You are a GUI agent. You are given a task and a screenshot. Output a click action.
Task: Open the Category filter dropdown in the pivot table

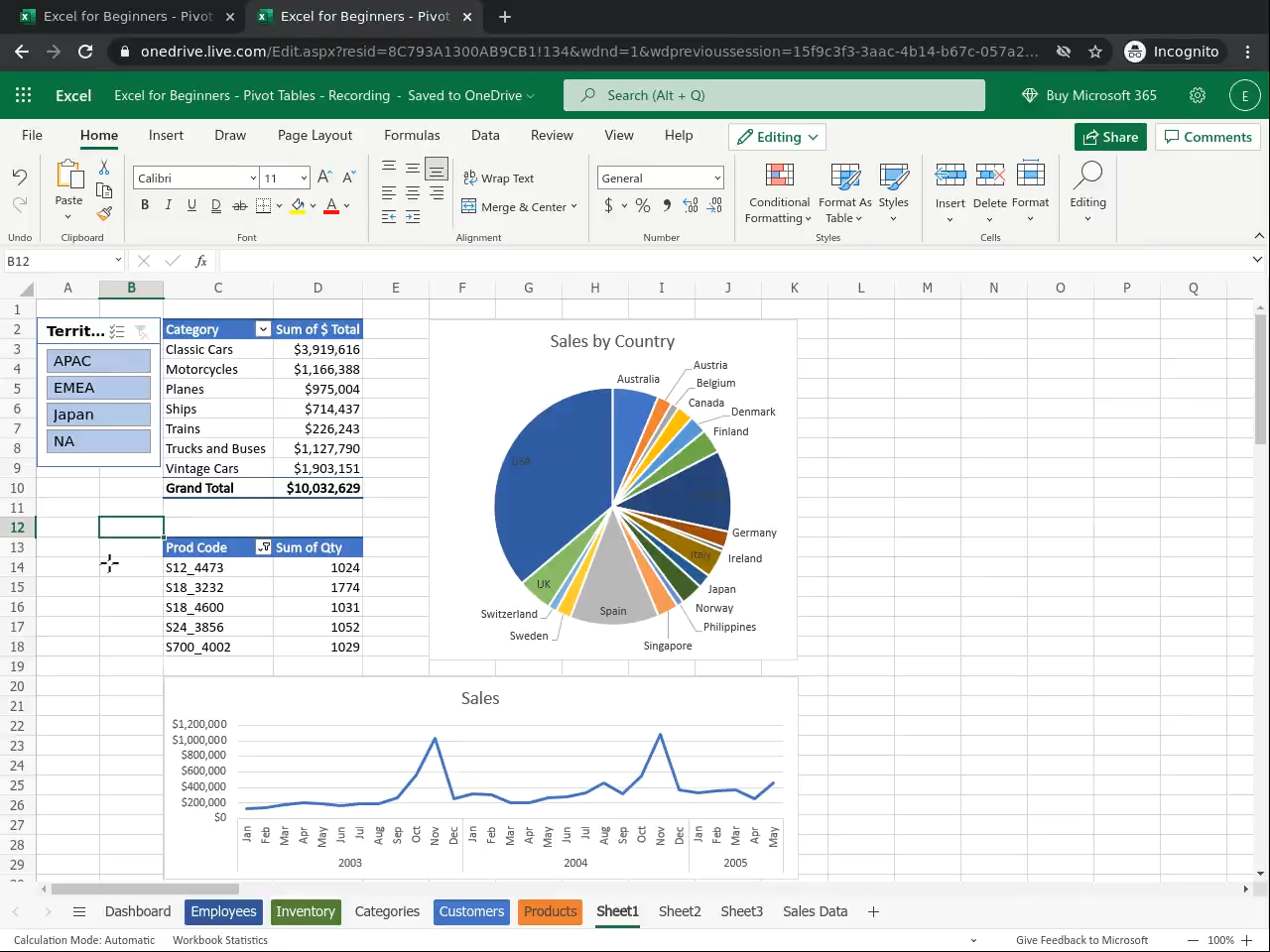263,329
